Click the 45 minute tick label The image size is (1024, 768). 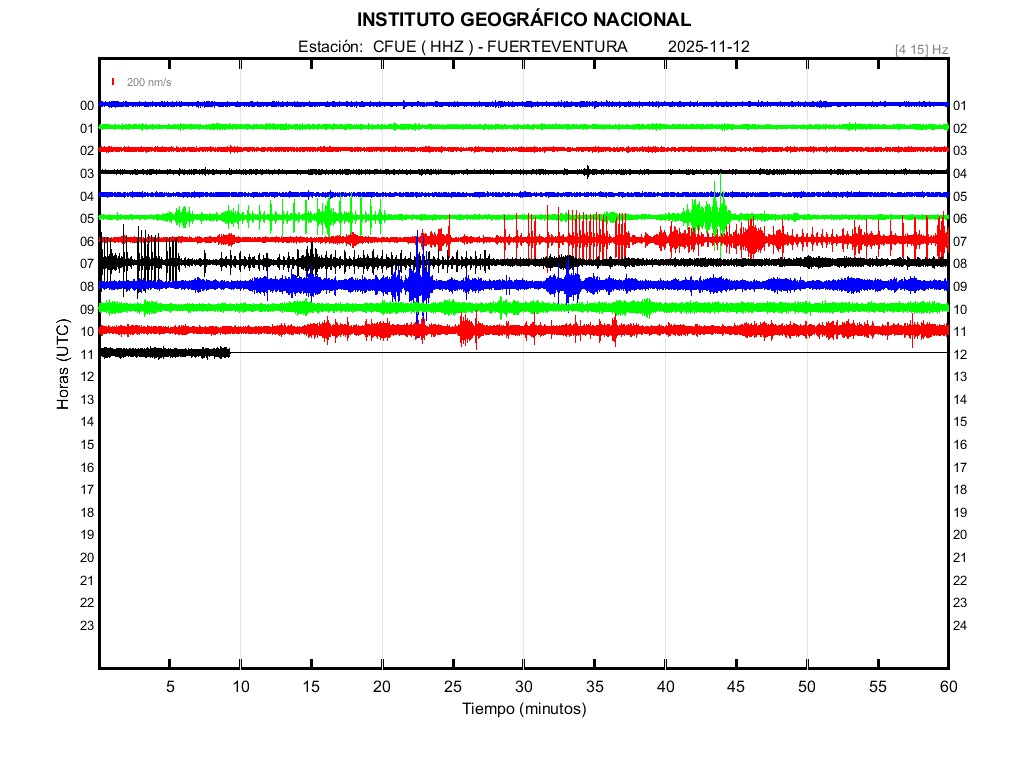point(735,686)
